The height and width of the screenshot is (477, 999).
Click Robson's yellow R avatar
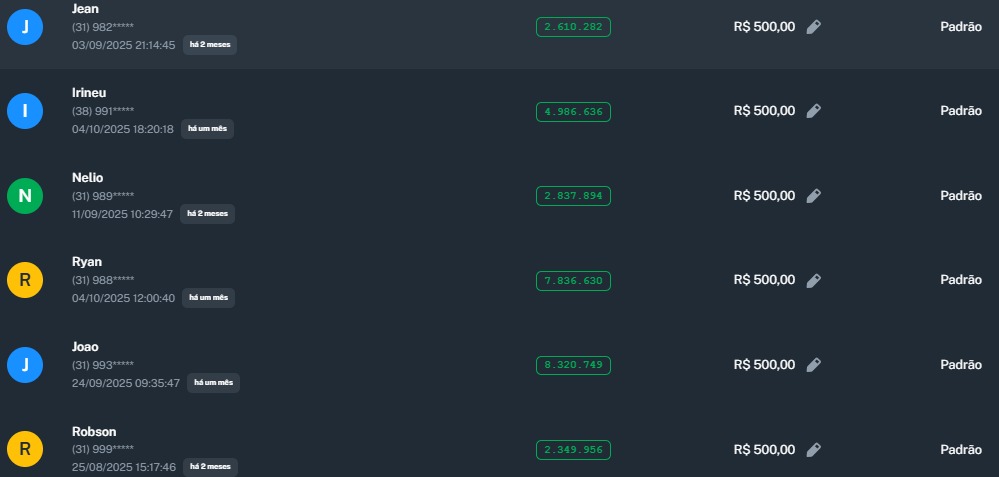[25, 449]
